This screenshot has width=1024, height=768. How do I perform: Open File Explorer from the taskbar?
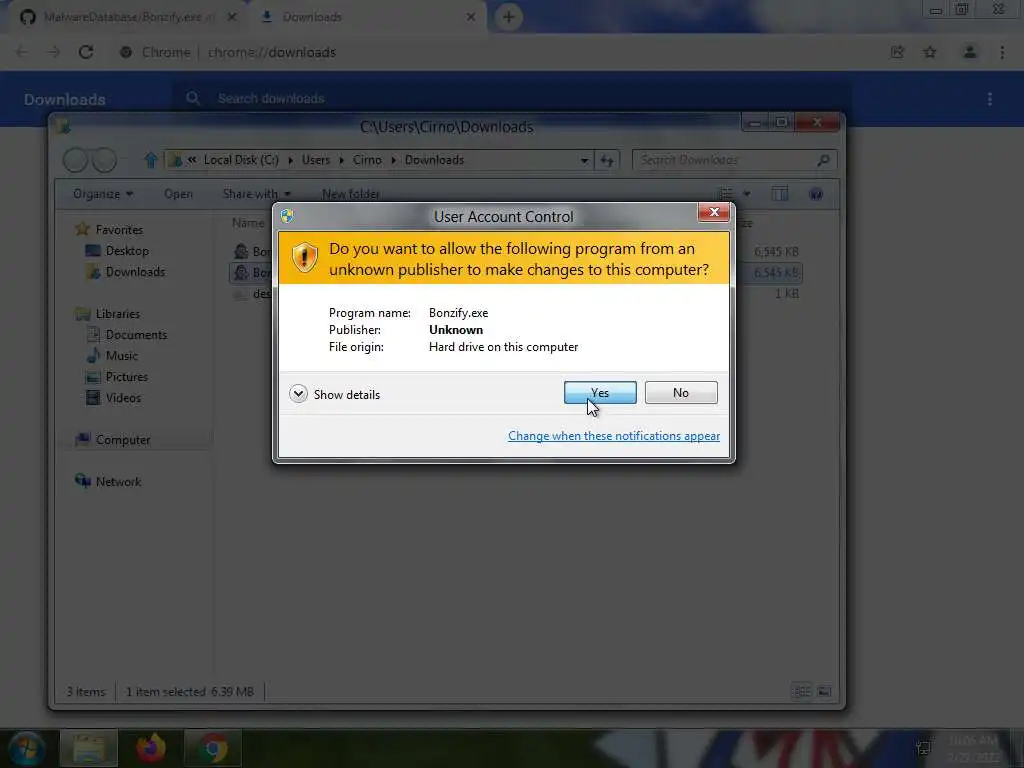tap(89, 748)
